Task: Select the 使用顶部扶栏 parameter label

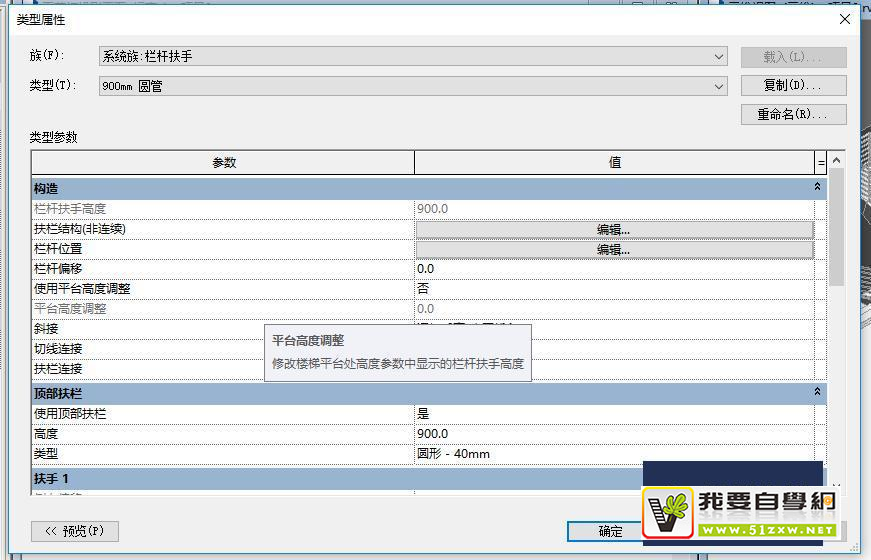Action: pos(69,414)
